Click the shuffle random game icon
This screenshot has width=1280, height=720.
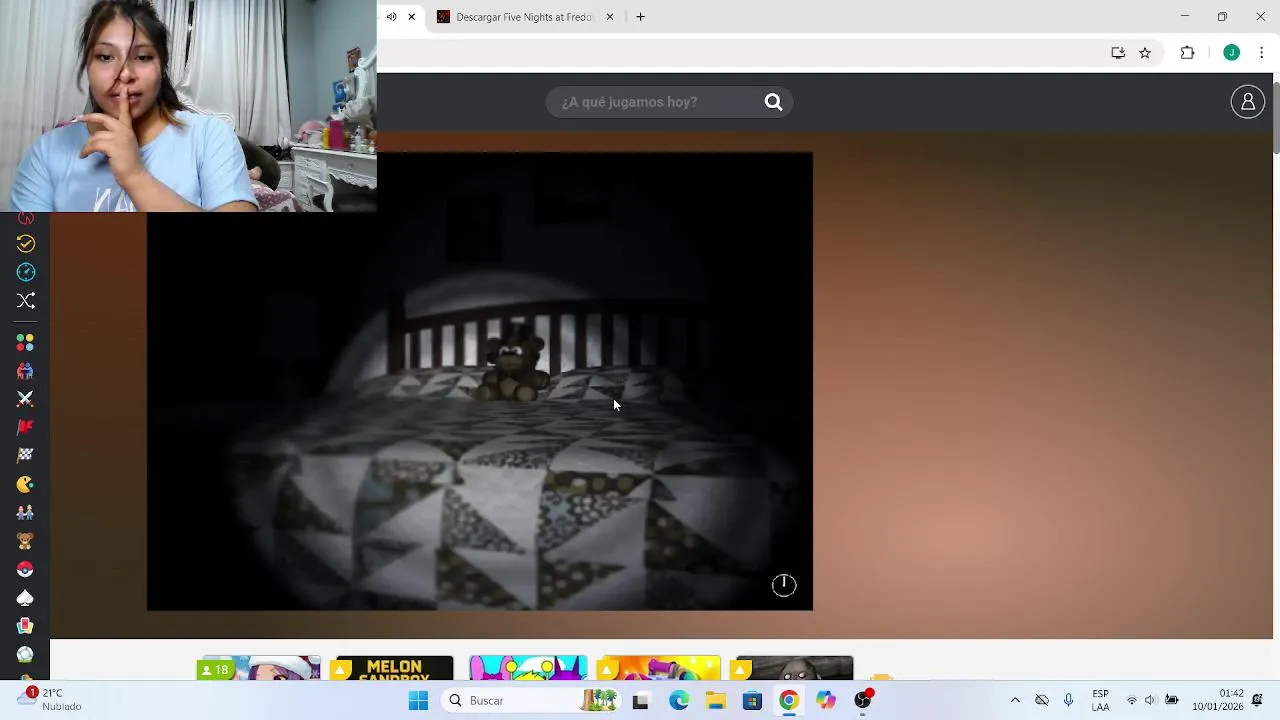pyautogui.click(x=26, y=300)
